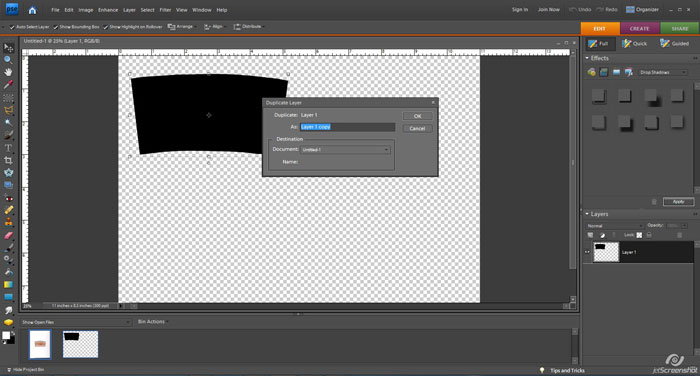This screenshot has width=700, height=376.
Task: Open the Drop Shadows category dropdown
Action: tap(663, 72)
